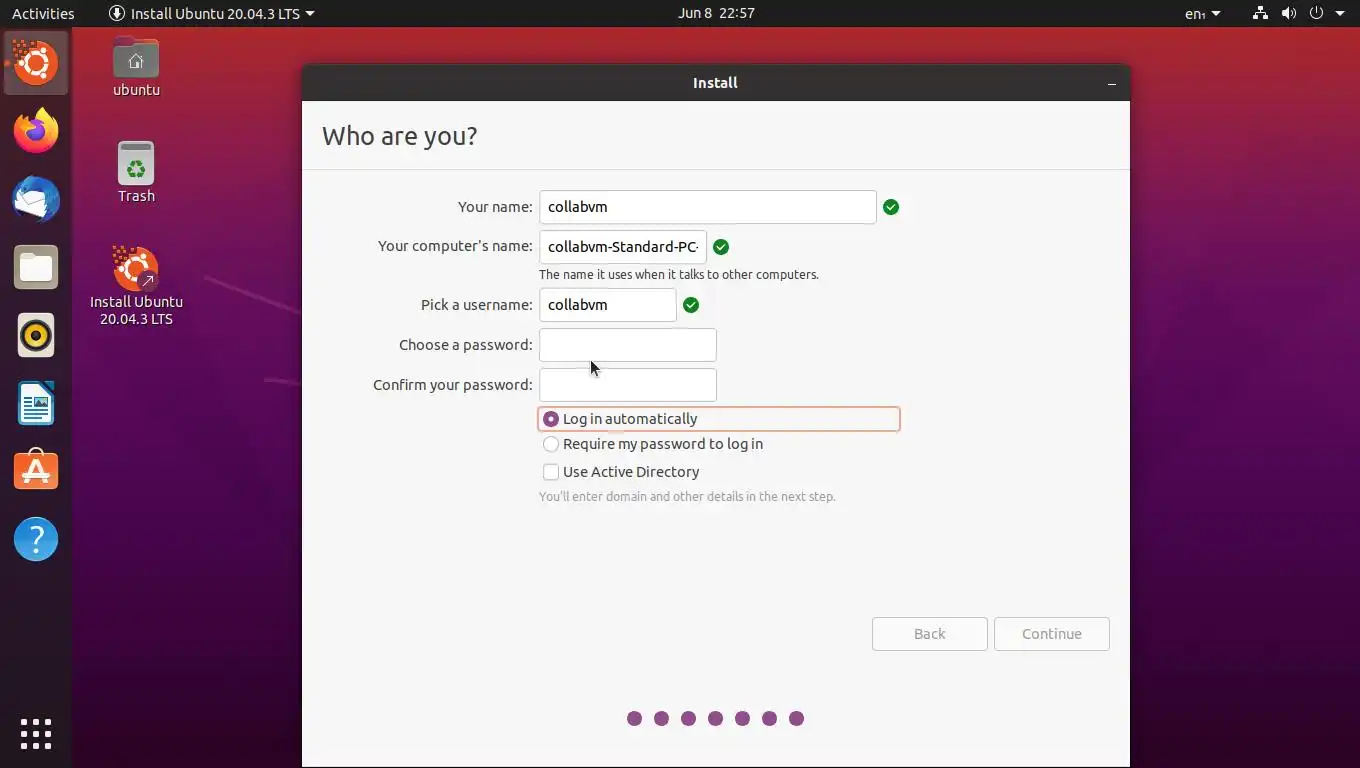This screenshot has width=1360, height=768.
Task: Open the Files manager in dock
Action: (36, 267)
